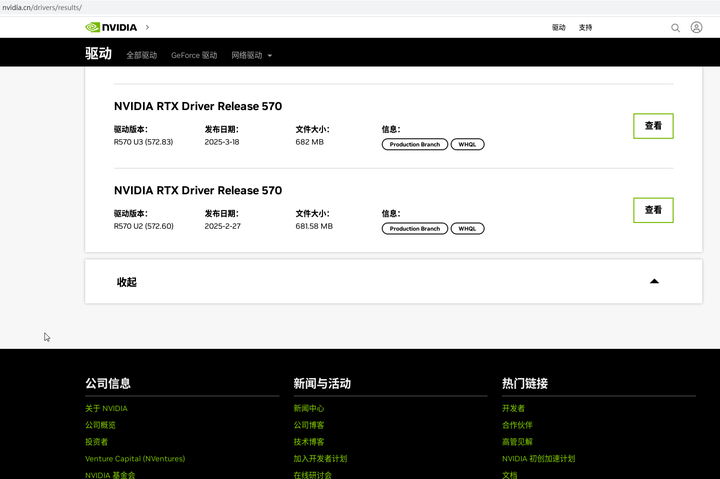Click the browser address bar URL
Screen dimensions: 720x479
pyautogui.click(x=42, y=7)
